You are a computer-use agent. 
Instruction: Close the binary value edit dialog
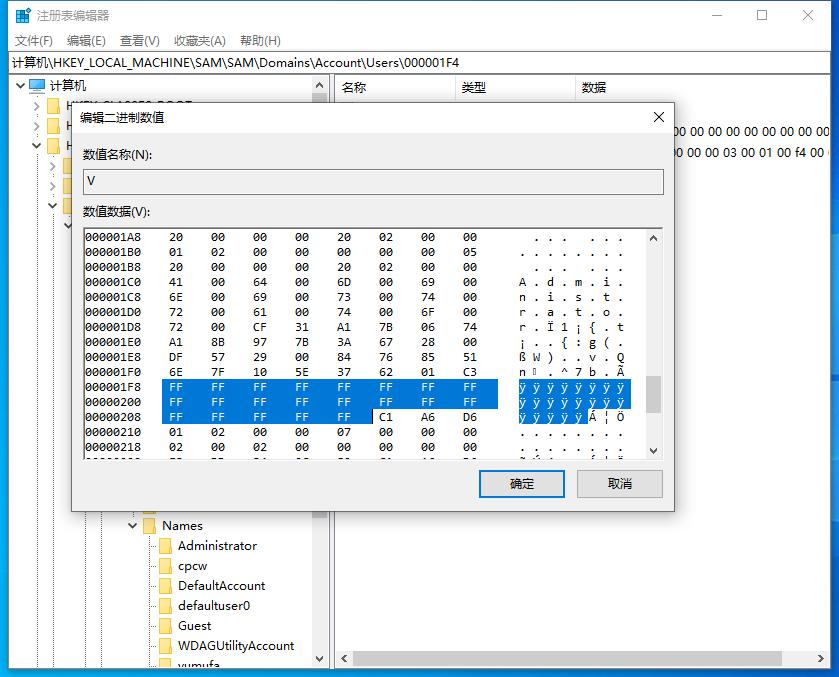pyautogui.click(x=658, y=117)
